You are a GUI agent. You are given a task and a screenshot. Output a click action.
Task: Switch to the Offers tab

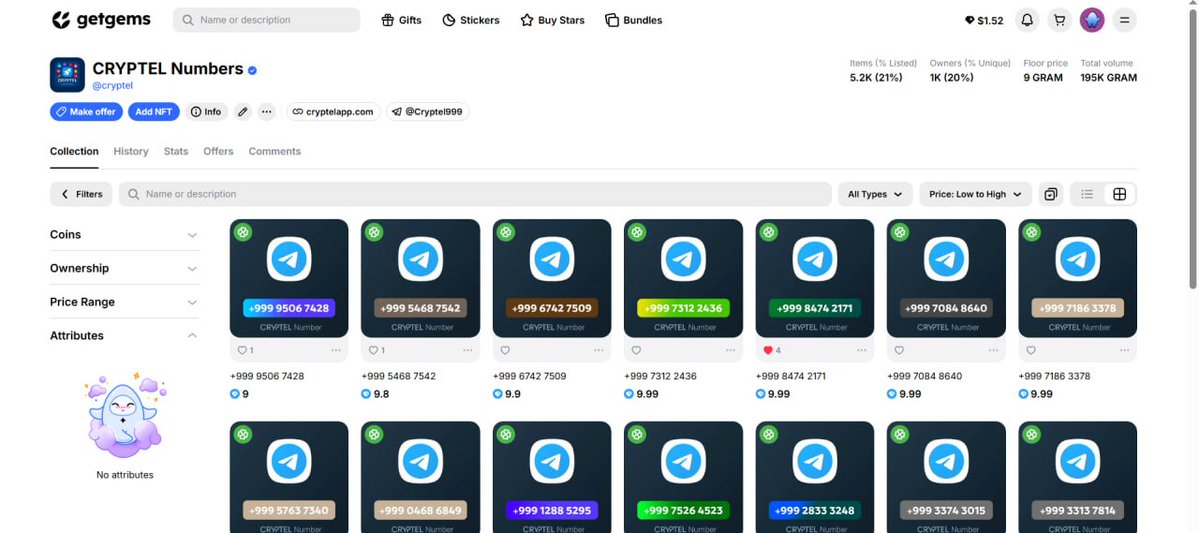[218, 151]
